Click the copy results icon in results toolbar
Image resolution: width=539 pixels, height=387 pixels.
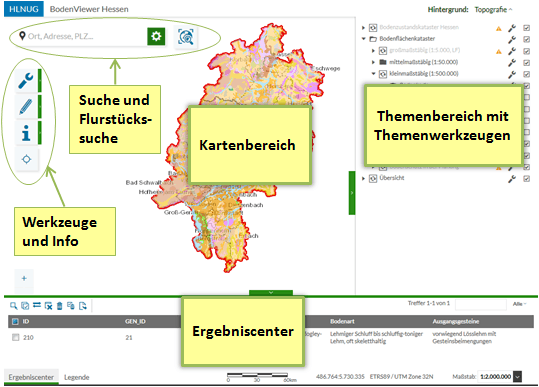pos(71,306)
